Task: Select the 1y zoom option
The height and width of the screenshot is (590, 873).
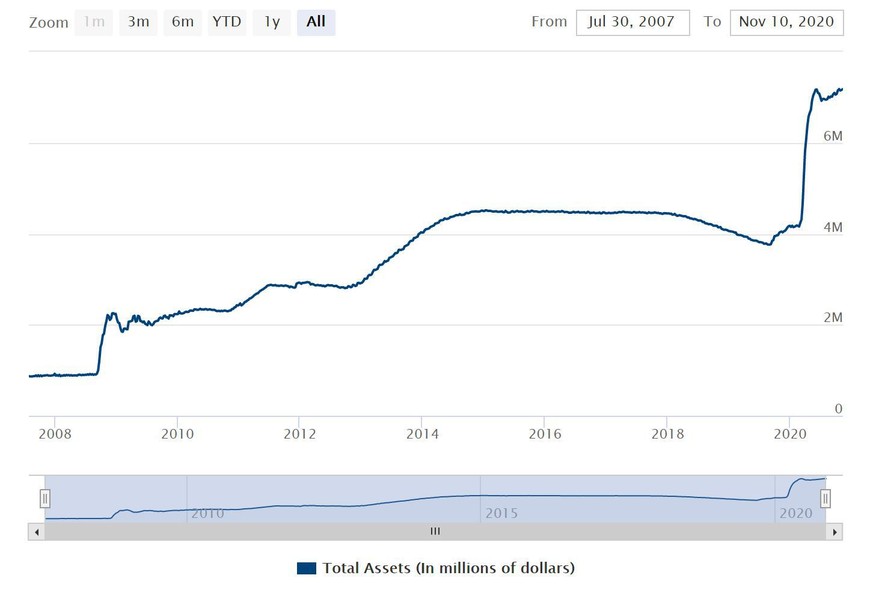Action: point(271,22)
